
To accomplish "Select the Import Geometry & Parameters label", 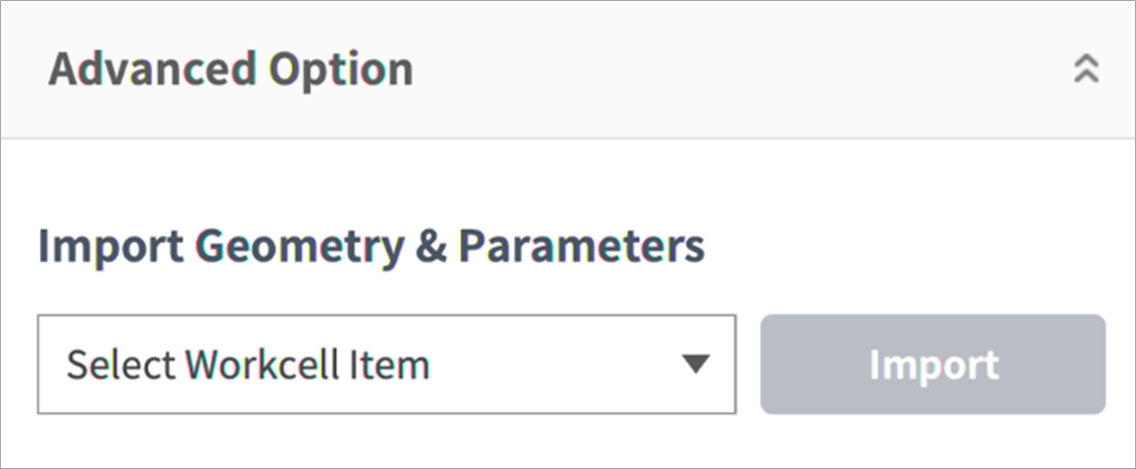I will [371, 246].
